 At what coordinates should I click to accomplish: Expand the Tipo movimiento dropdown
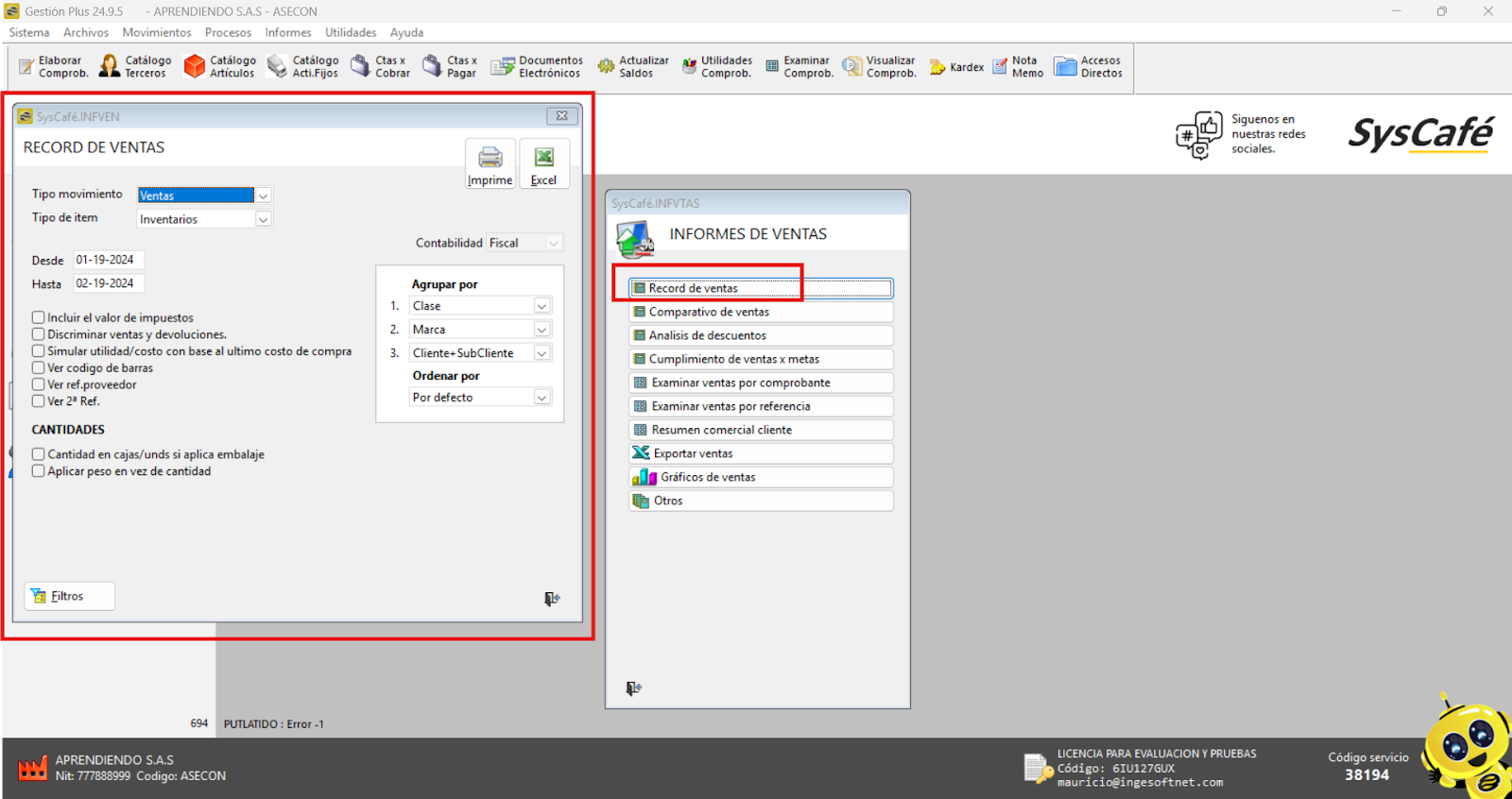[264, 195]
